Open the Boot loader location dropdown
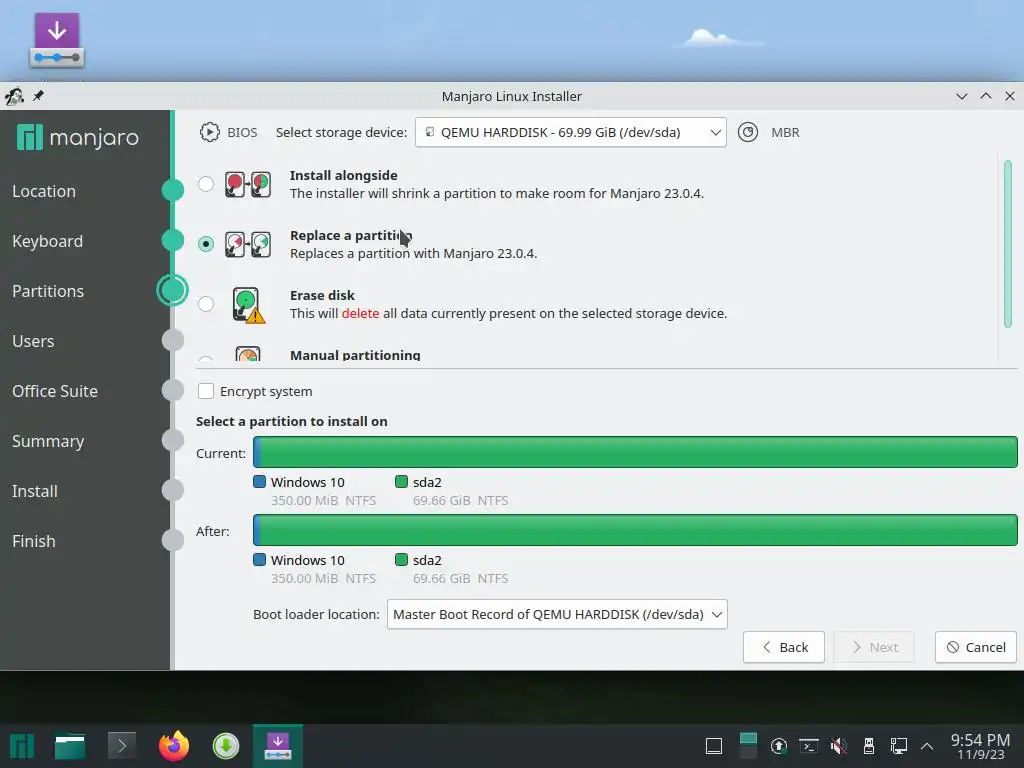The image size is (1024, 768). 557,615
